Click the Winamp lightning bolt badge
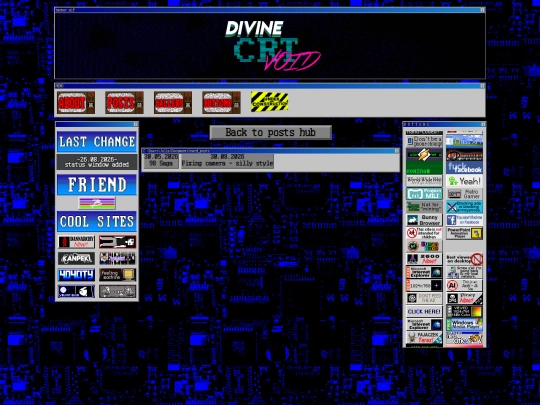 pyautogui.click(x=424, y=155)
